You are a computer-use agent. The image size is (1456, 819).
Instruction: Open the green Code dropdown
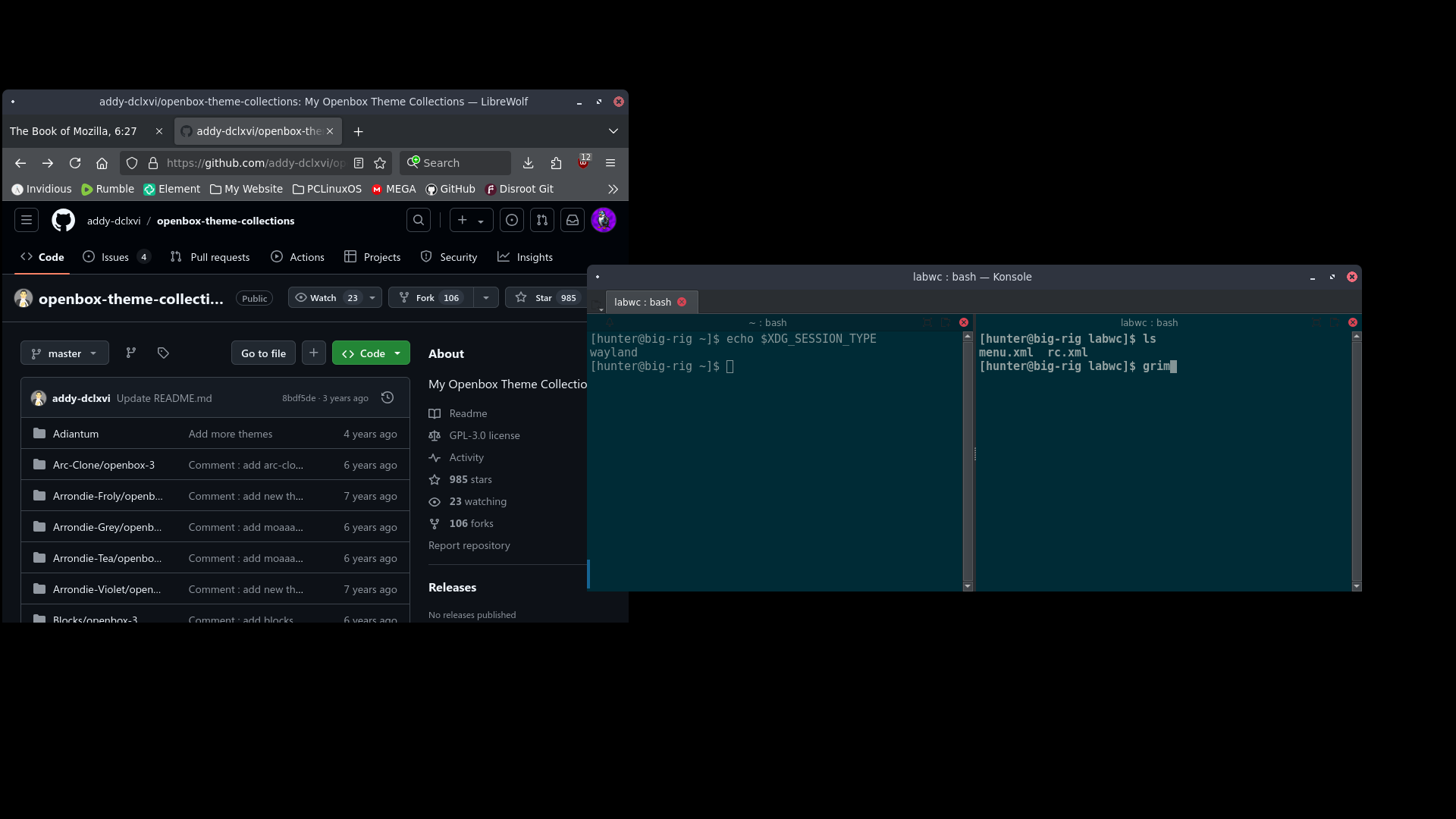[371, 353]
